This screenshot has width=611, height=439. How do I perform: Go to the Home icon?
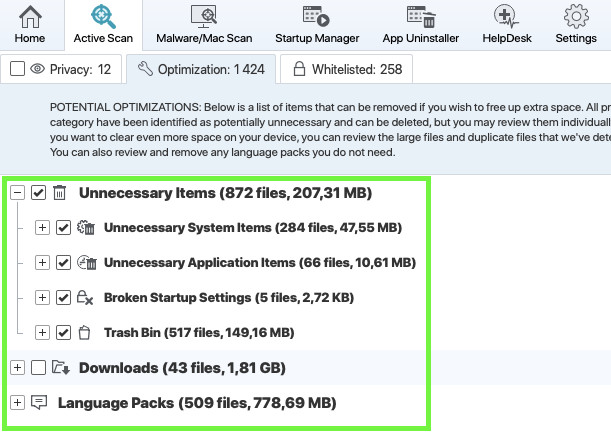pos(30,17)
